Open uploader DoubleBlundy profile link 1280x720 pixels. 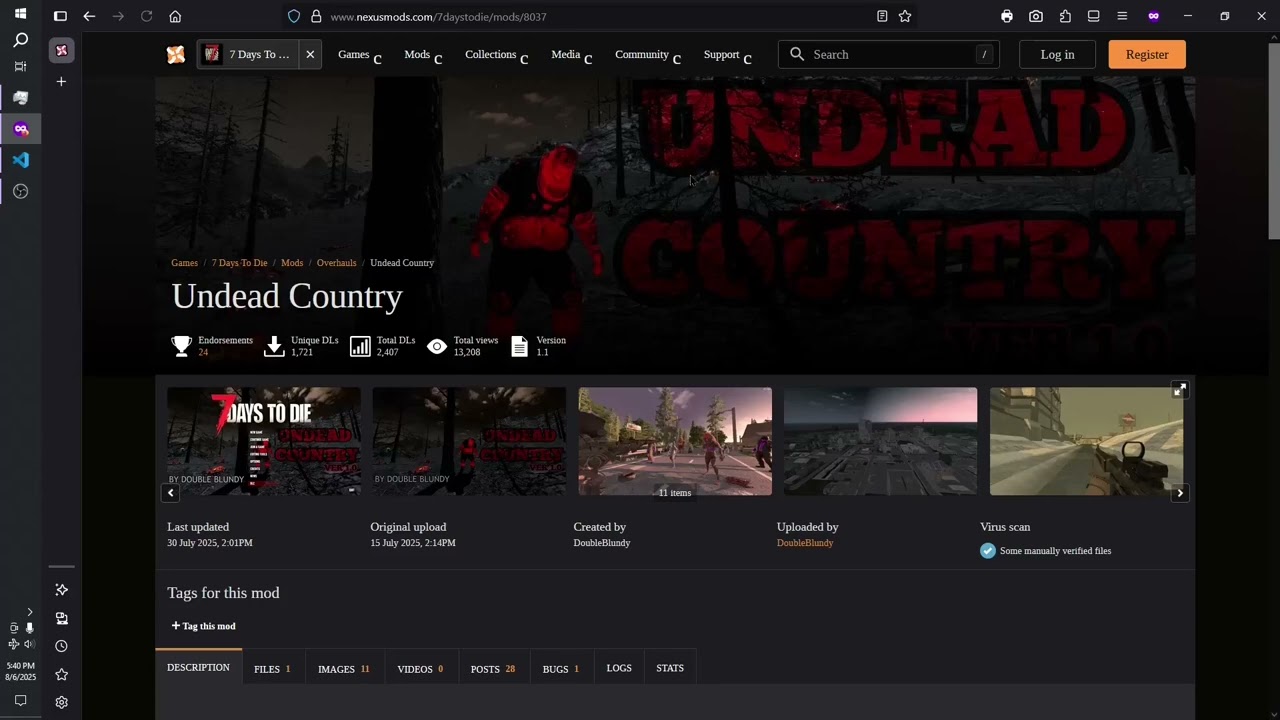point(805,543)
